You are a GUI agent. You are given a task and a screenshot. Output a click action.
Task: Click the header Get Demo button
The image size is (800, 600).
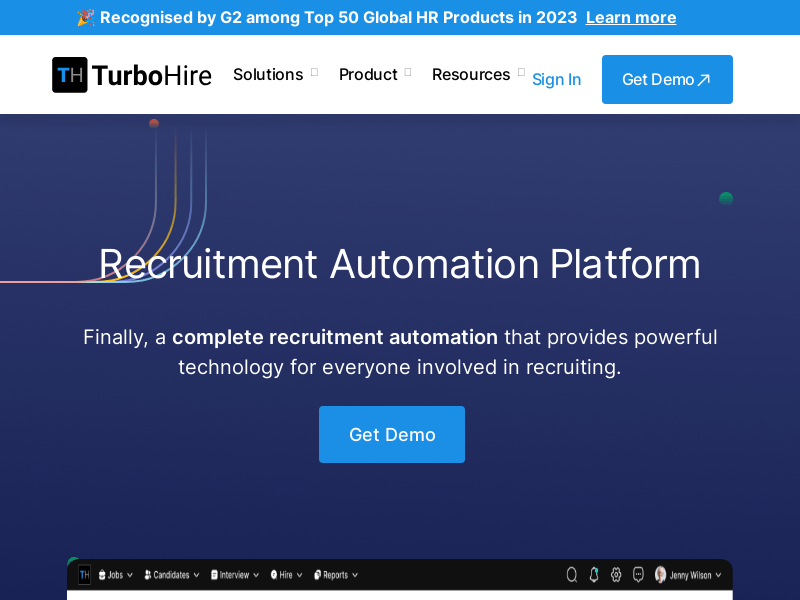pos(667,80)
